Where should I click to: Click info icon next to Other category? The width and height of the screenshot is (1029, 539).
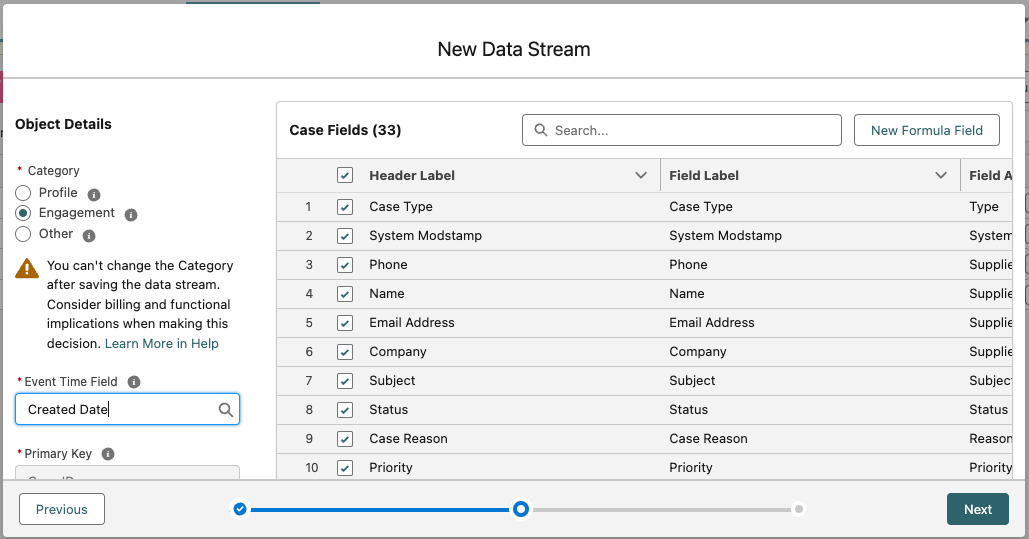pos(89,236)
